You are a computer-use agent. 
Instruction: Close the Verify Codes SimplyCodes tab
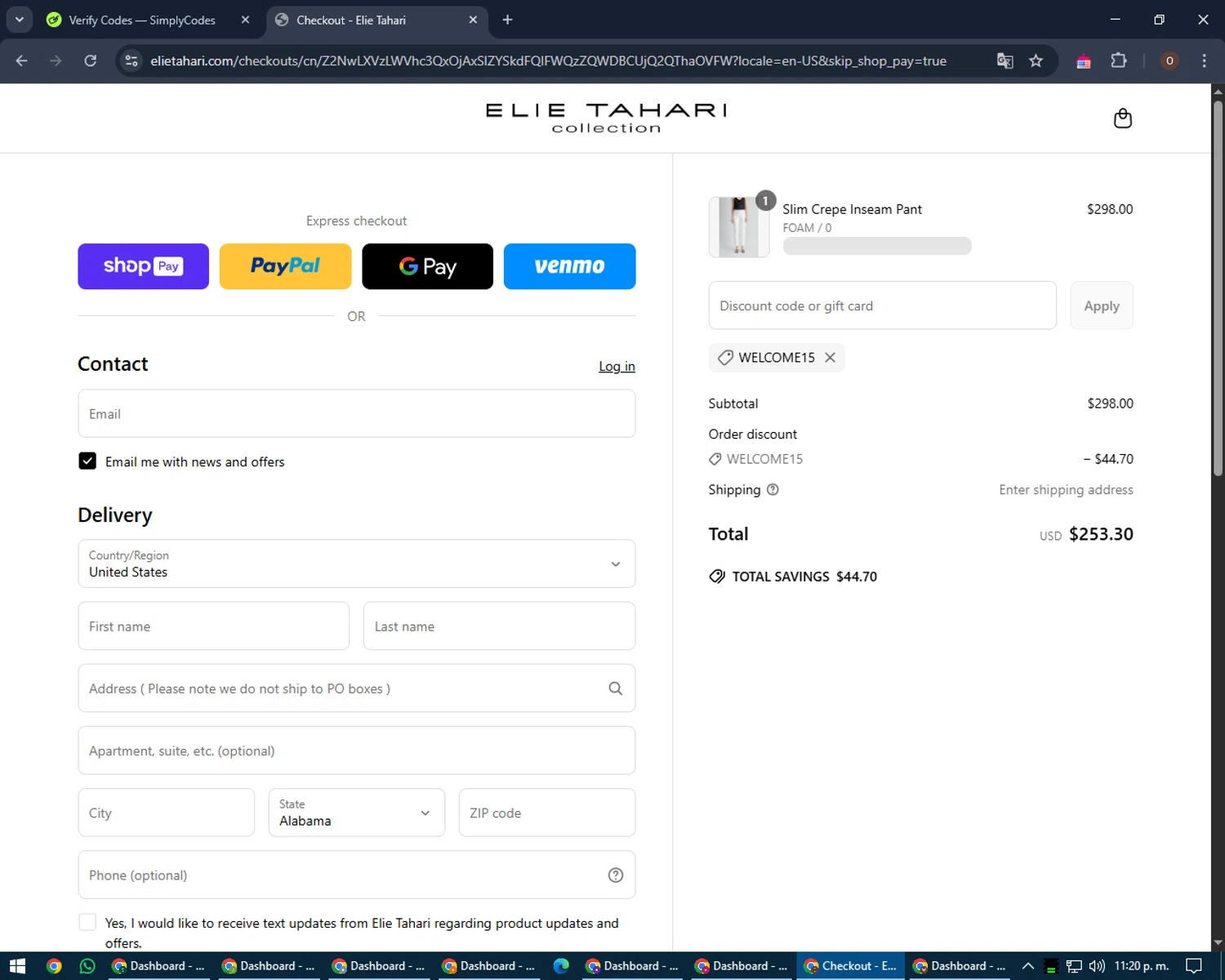tap(245, 20)
